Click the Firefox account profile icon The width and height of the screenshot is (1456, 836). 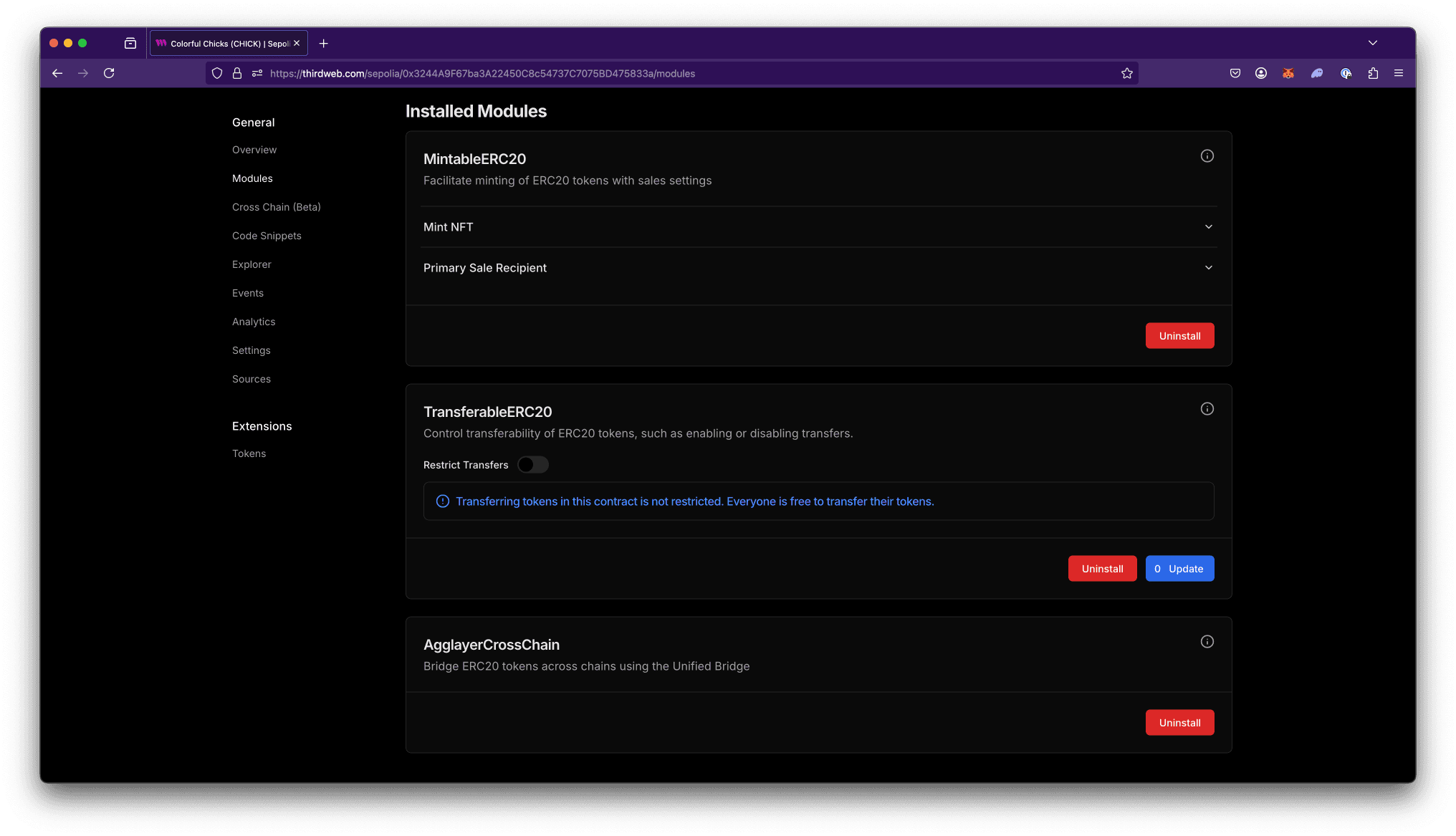coord(1260,74)
